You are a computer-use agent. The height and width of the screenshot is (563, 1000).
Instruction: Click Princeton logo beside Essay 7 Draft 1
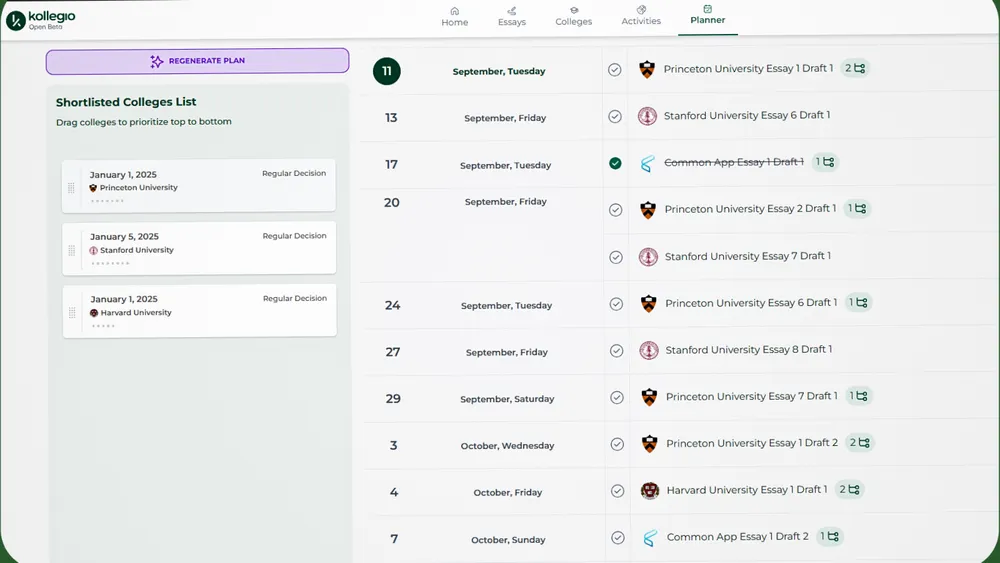(649, 397)
